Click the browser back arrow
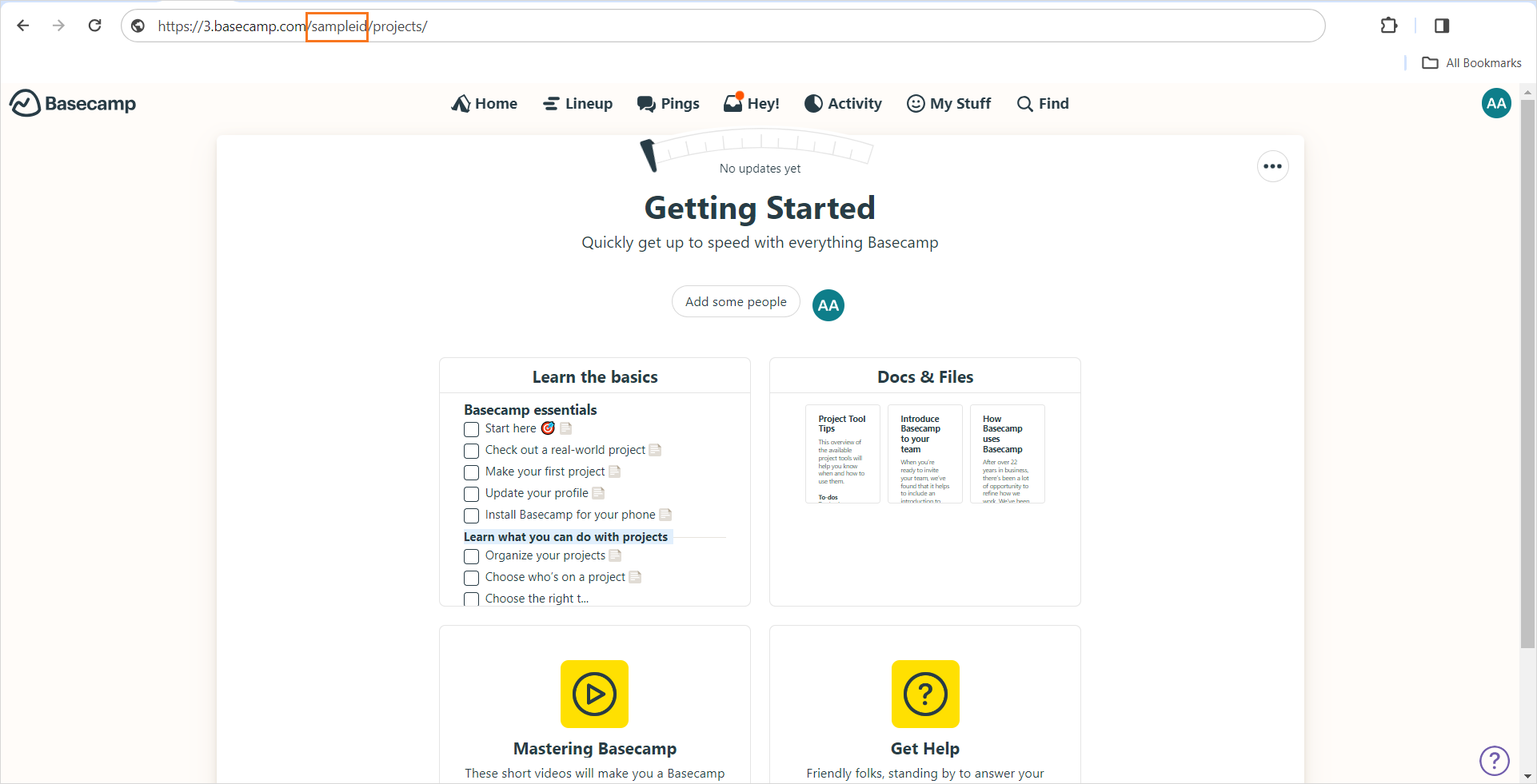The width and height of the screenshot is (1537, 784). 23,26
